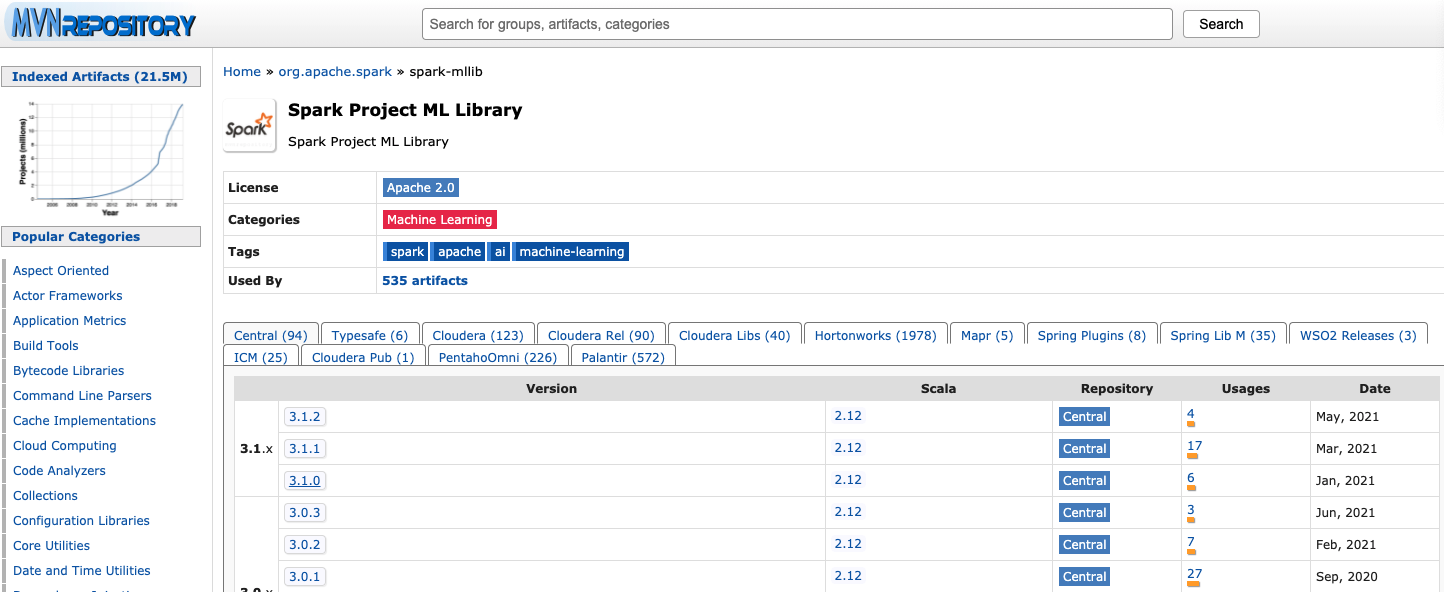Open the 535 artifacts Used By link
Viewport: 1444px width, 592px height.
point(424,280)
